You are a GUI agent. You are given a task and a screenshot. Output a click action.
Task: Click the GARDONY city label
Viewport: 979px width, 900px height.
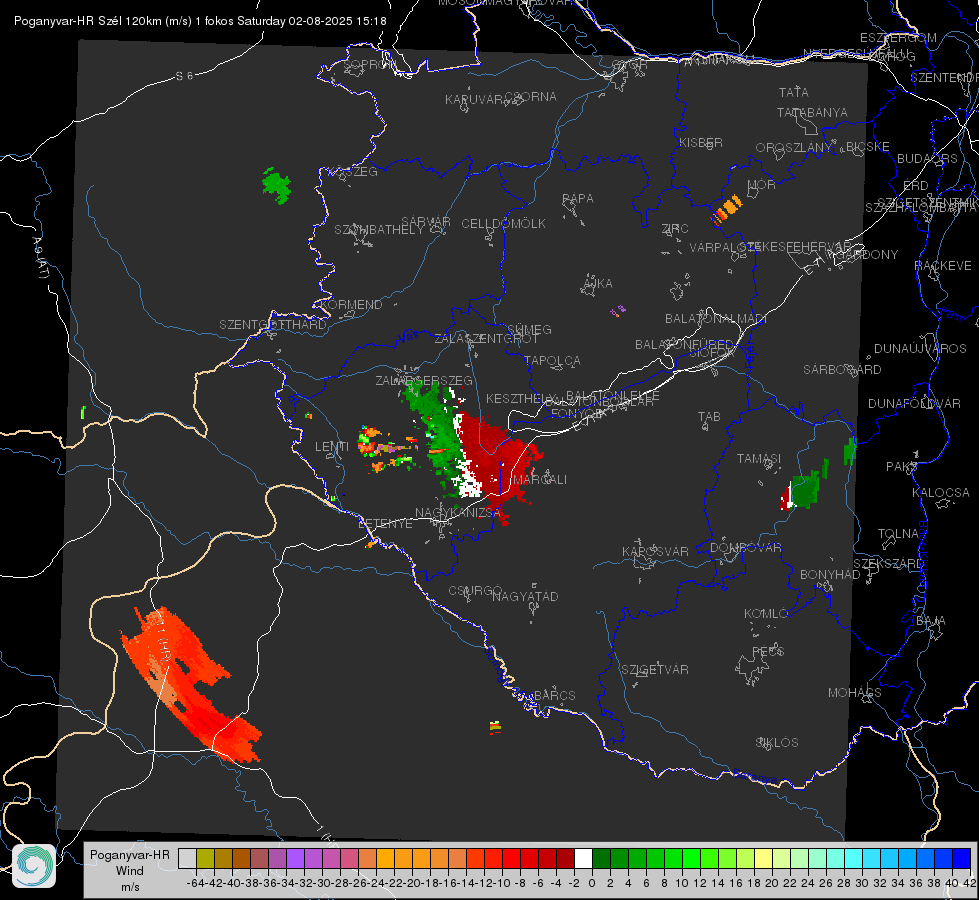[867, 255]
